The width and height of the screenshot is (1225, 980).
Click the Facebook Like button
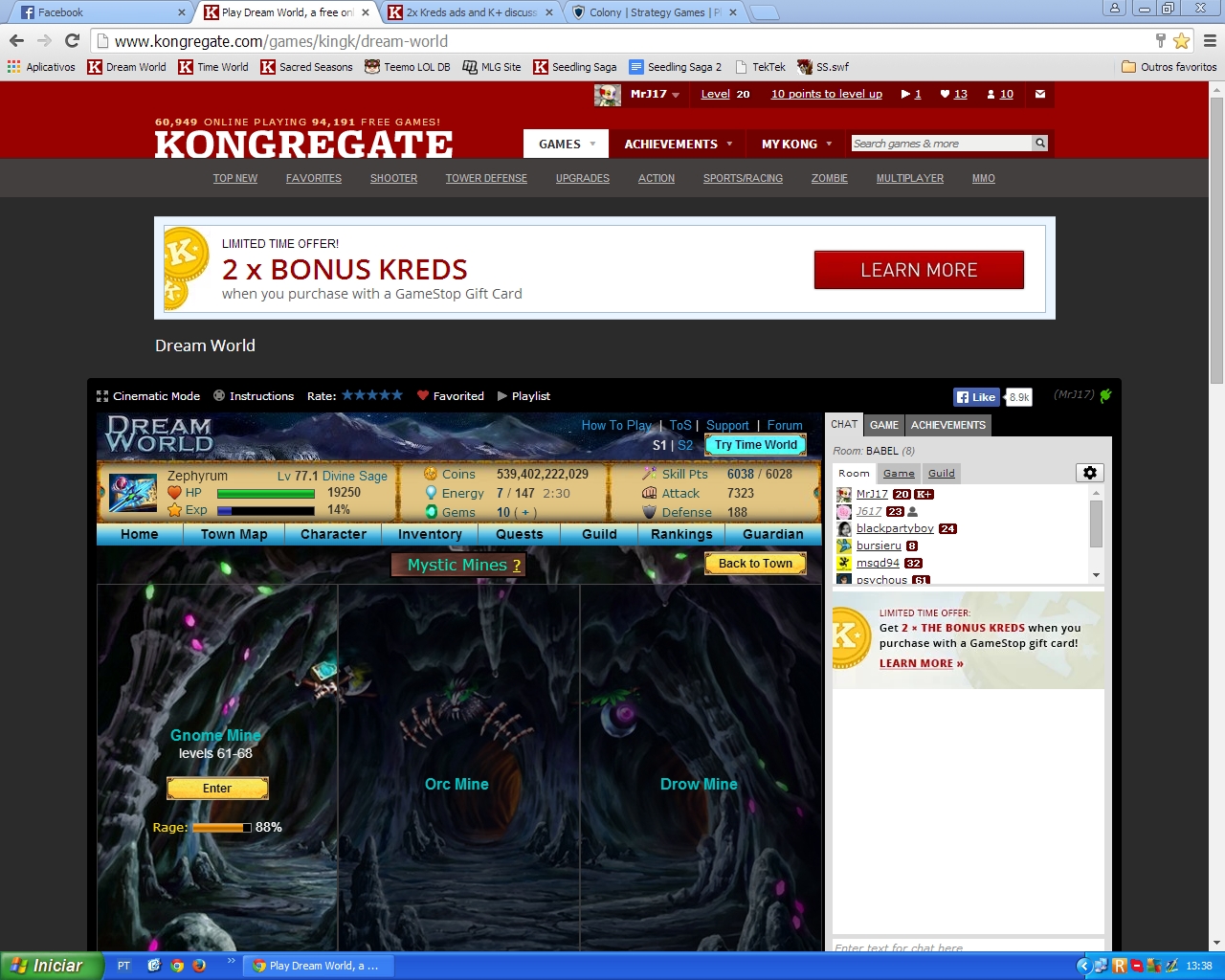[976, 397]
